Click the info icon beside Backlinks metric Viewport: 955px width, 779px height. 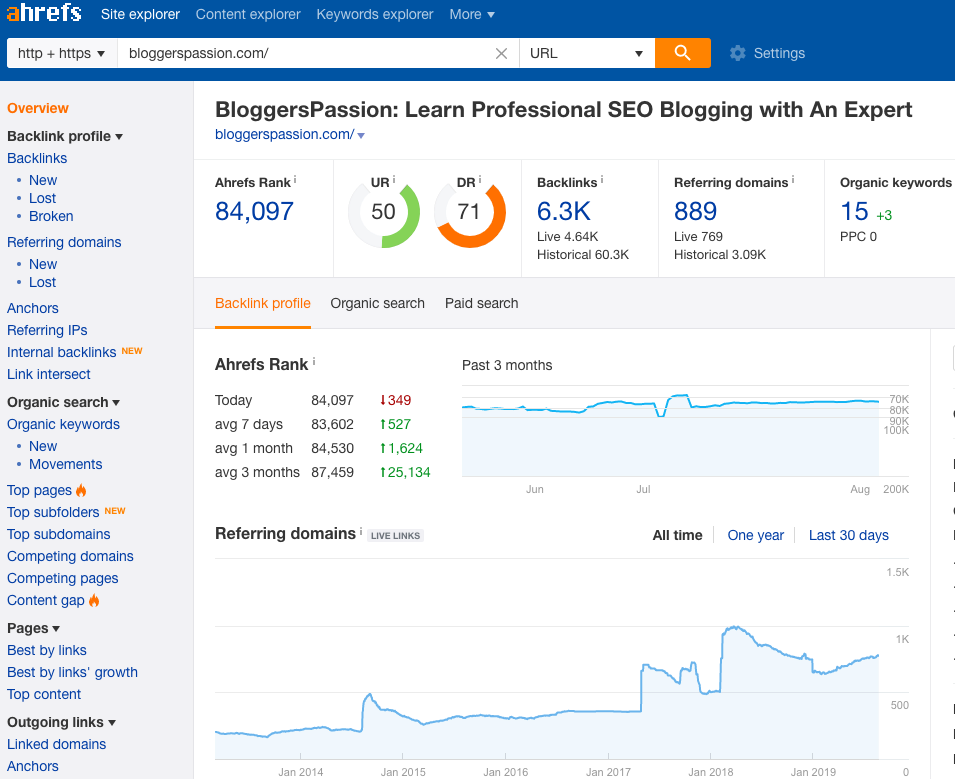pyautogui.click(x=602, y=180)
